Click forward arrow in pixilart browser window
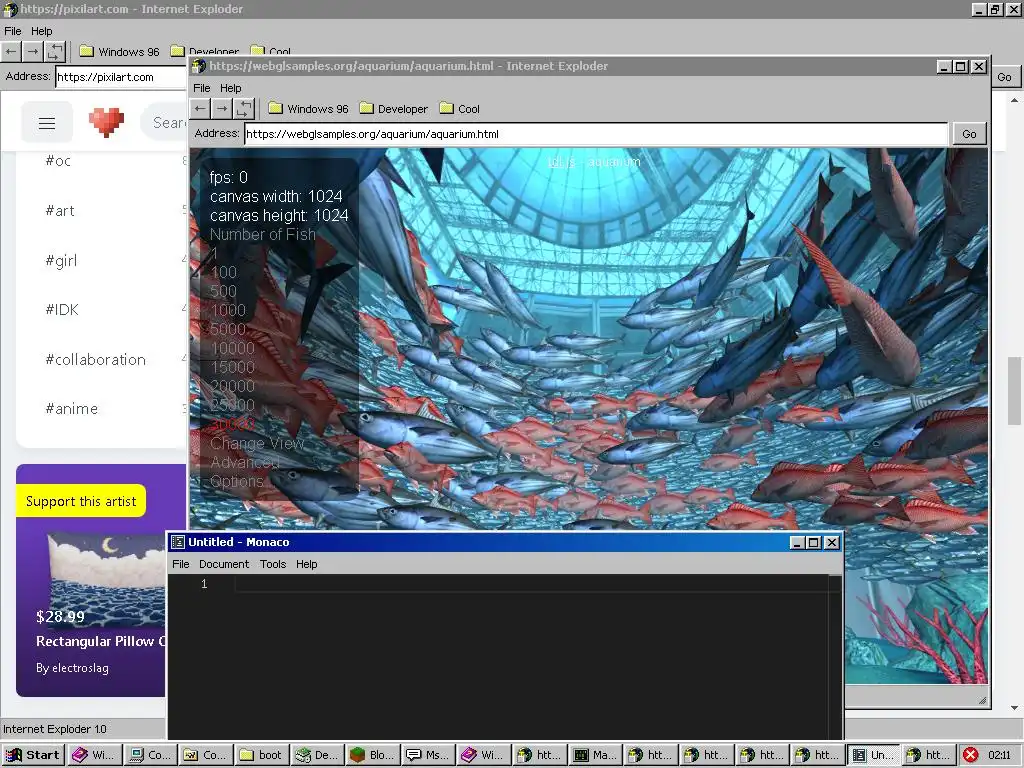The width and height of the screenshot is (1024, 768). [x=33, y=51]
